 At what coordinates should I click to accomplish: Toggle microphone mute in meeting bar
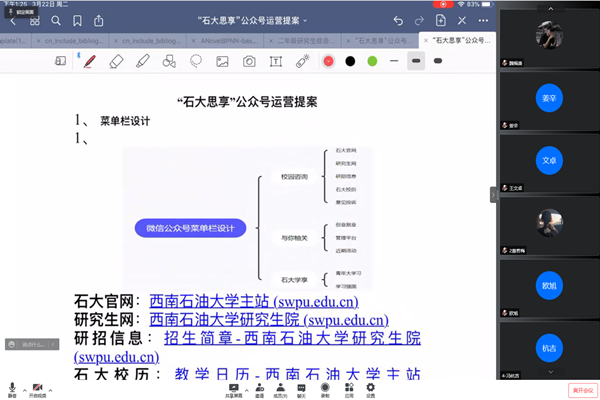click(x=12, y=388)
